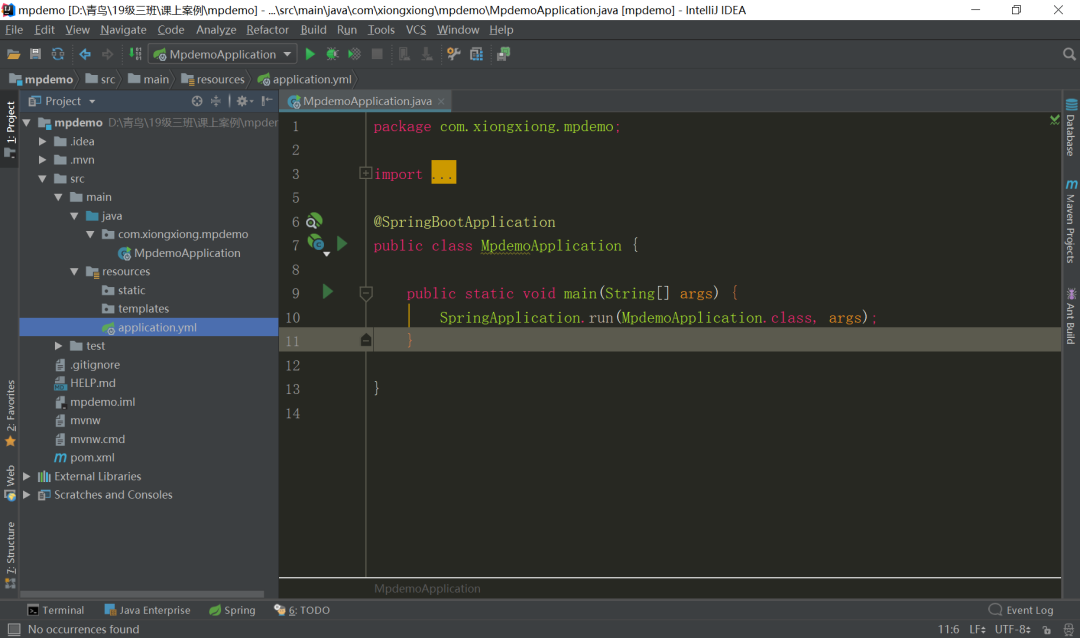Hide the Project panel with the hide icon
The image size is (1080, 638).
tap(267, 101)
